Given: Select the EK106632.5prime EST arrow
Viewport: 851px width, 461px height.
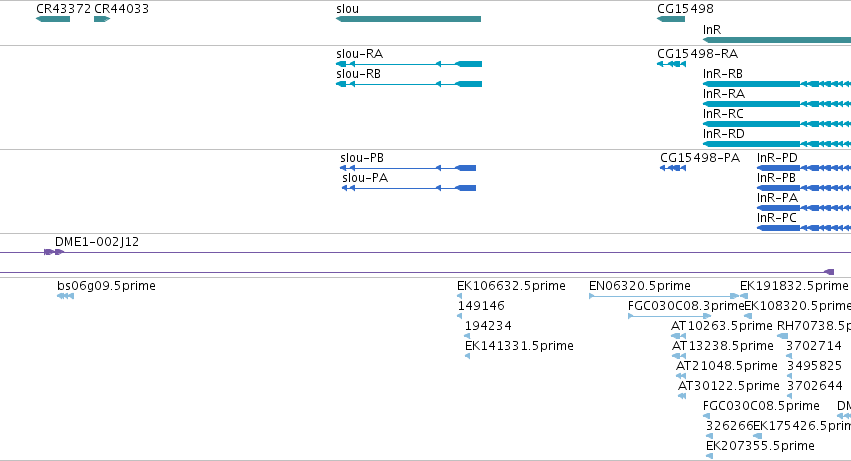Looking at the screenshot, I should 460,296.
